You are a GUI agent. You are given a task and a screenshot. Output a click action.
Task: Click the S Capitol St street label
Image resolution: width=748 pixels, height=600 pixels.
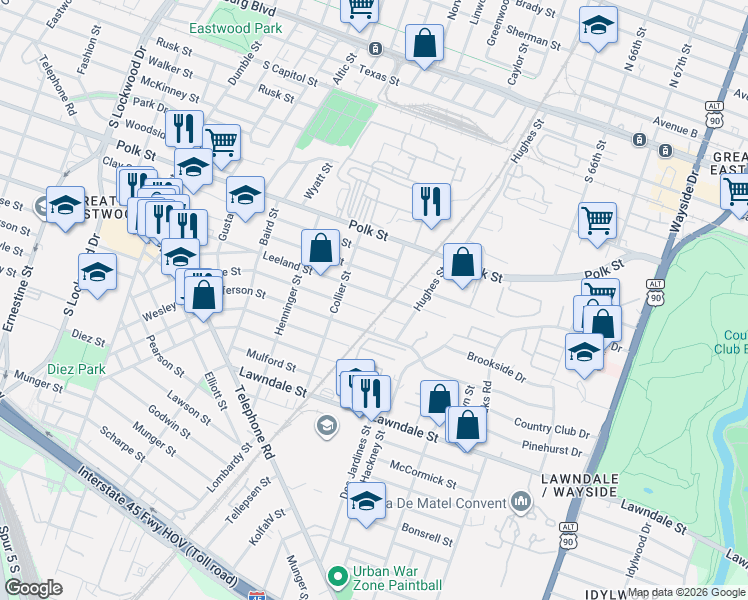(290, 74)
